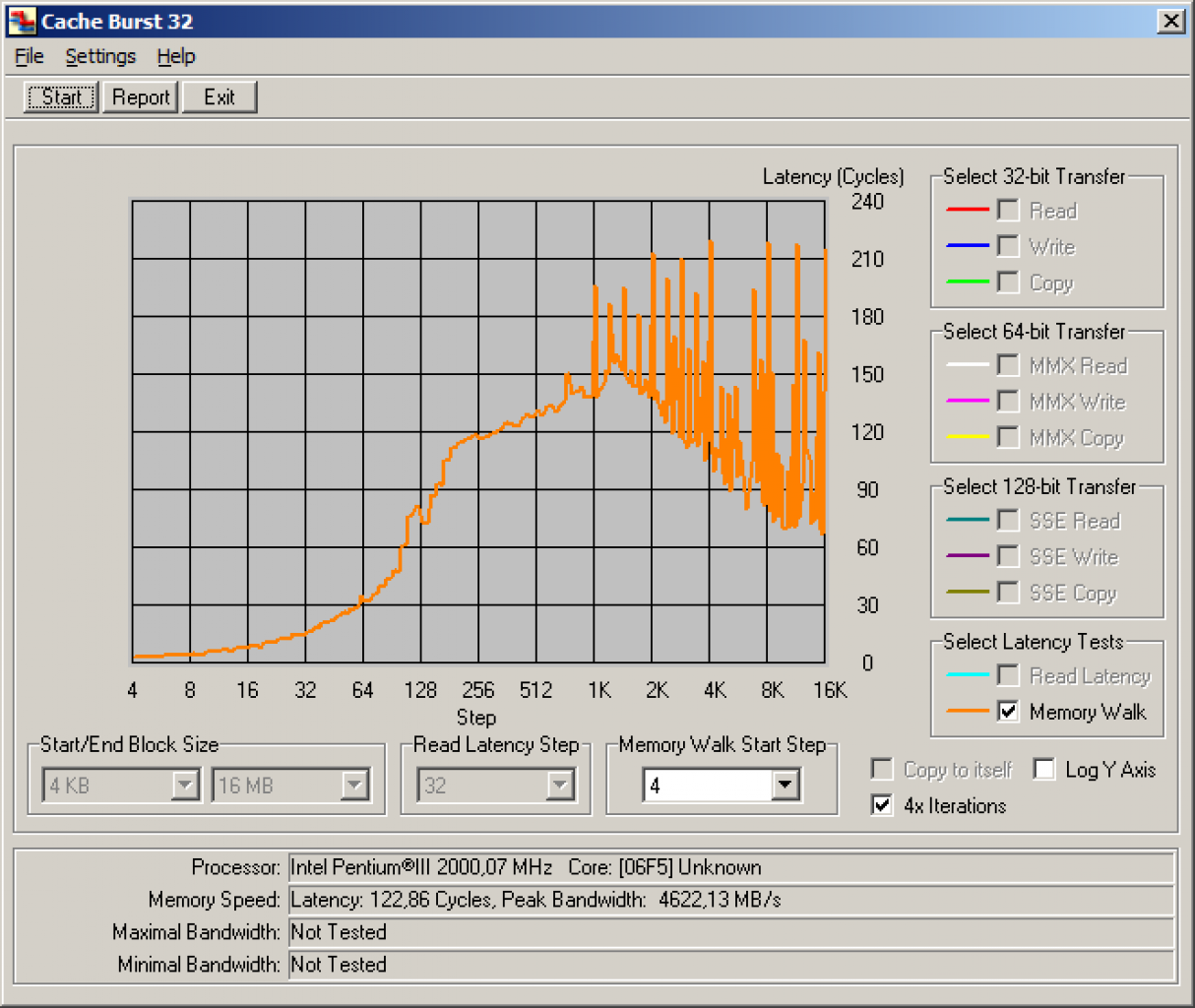Image resolution: width=1195 pixels, height=1008 pixels.
Task: Click the purple SSE Write color line
Action: tap(968, 556)
